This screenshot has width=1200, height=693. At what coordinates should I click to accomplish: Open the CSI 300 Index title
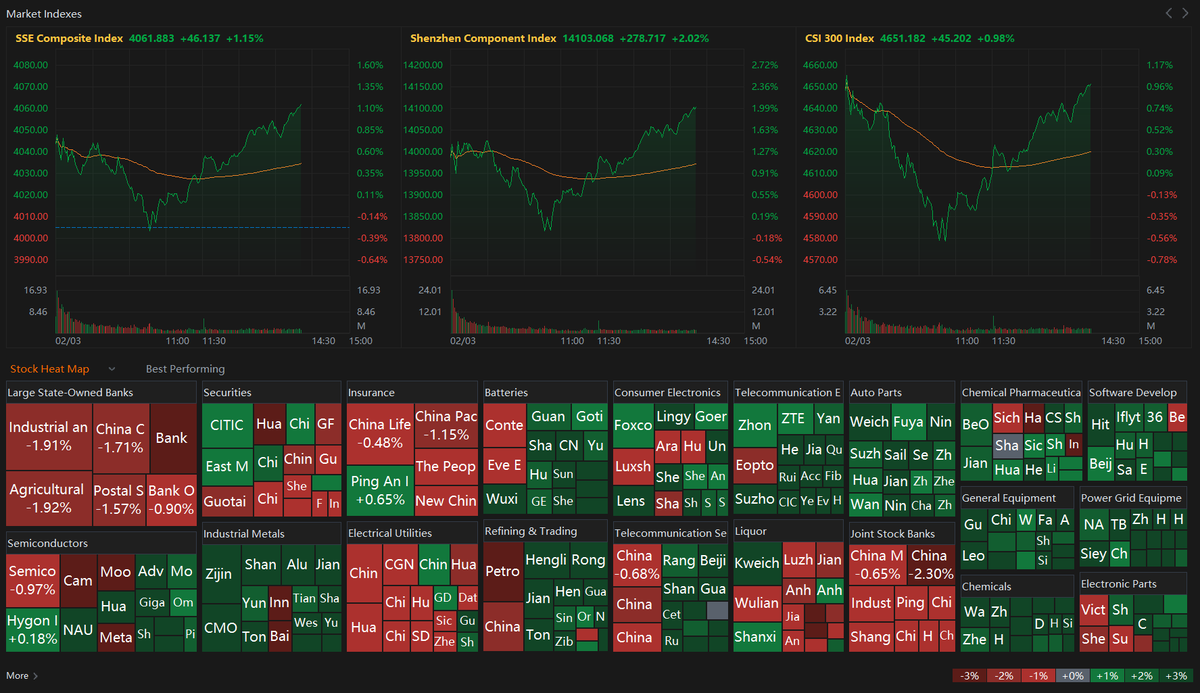[839, 38]
